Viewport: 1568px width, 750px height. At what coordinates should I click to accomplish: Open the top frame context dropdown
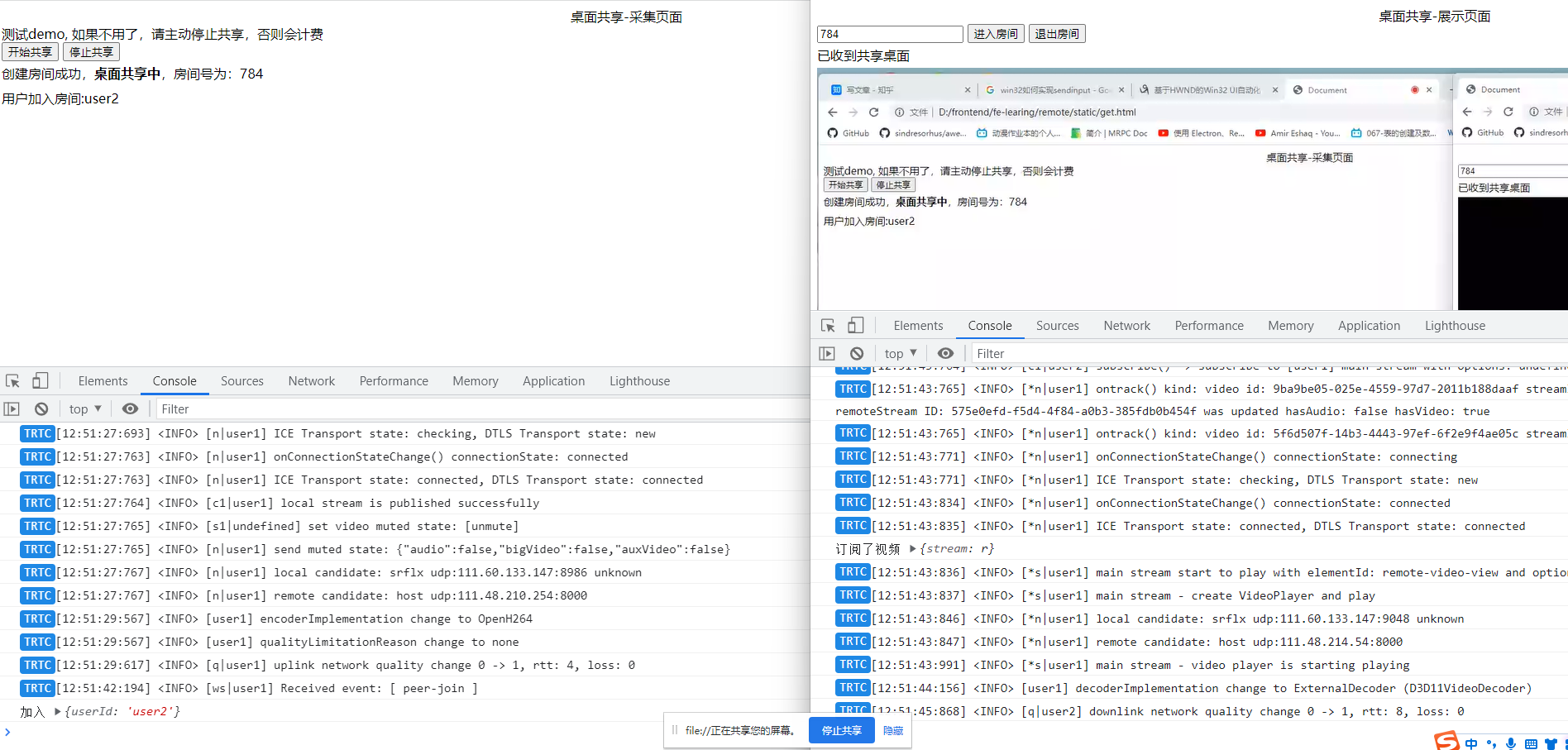tap(84, 408)
